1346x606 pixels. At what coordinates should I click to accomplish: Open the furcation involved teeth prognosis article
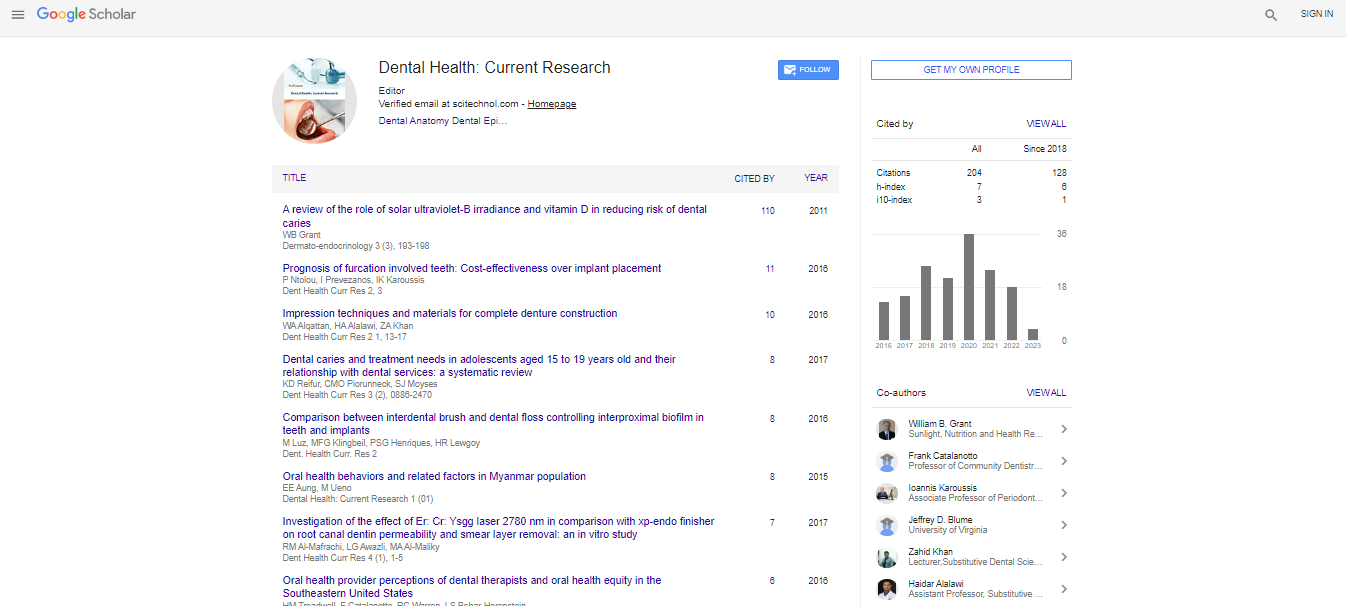pos(472,268)
